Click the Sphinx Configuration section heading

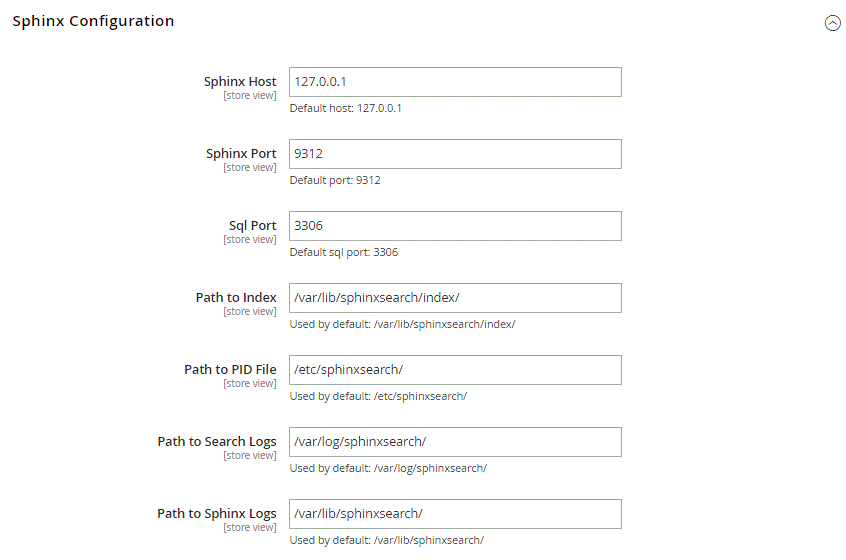click(x=93, y=21)
